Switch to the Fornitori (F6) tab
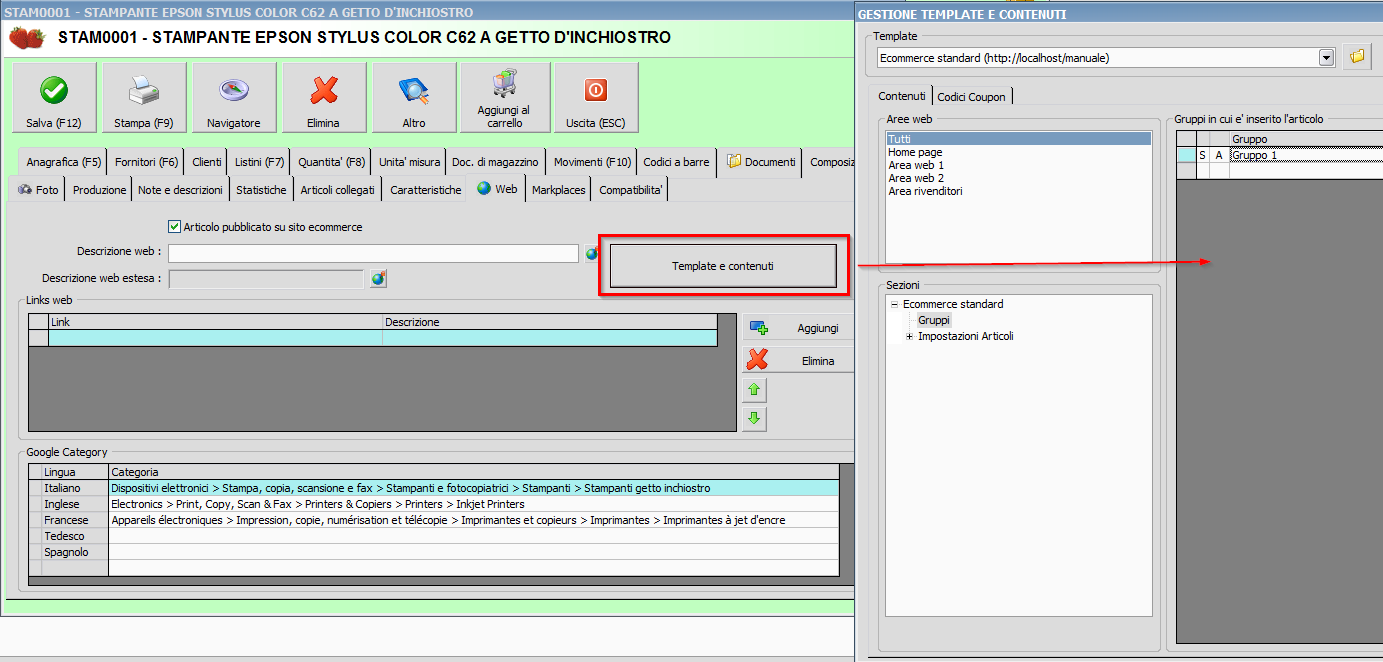 point(146,162)
